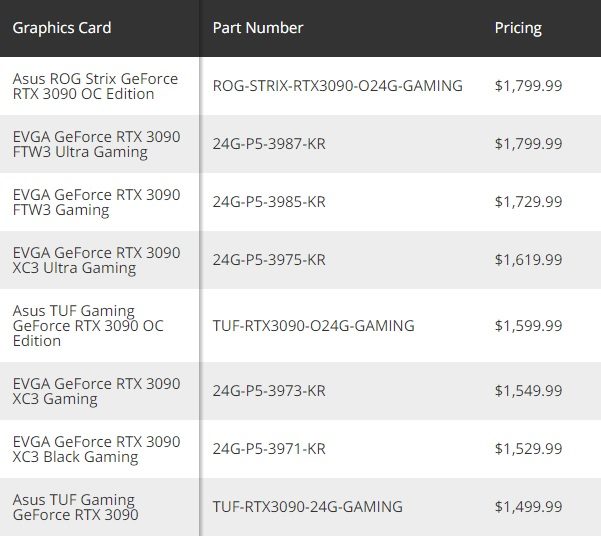The height and width of the screenshot is (536, 601).
Task: Select EVGA GeForce RTX 3090 FTW3 Gaming name
Action: [96, 202]
